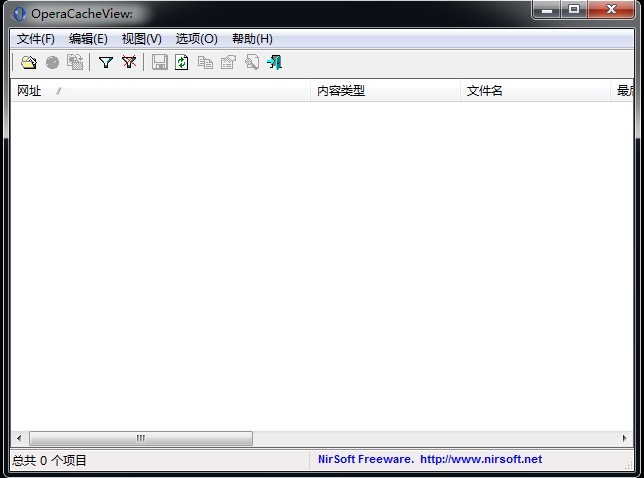Screen dimensions: 644x478
Task: Click the copy selected cache files icon
Action: click(x=75, y=62)
